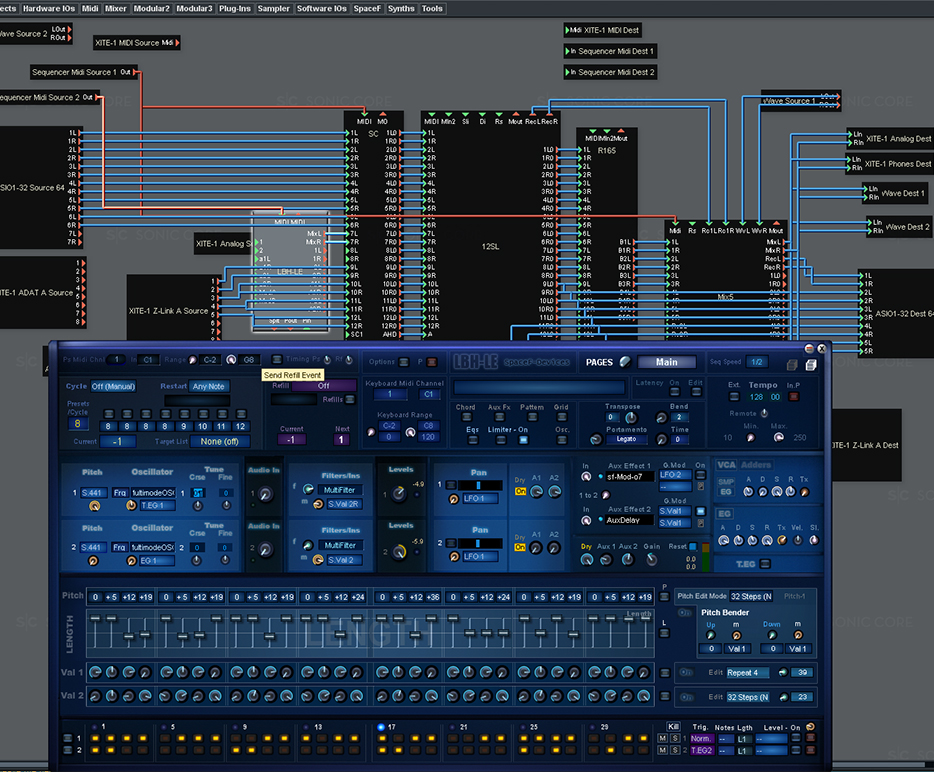Click the oscillator 1 Fine tune knob
Screen dimensions: 934x772
click(x=226, y=505)
